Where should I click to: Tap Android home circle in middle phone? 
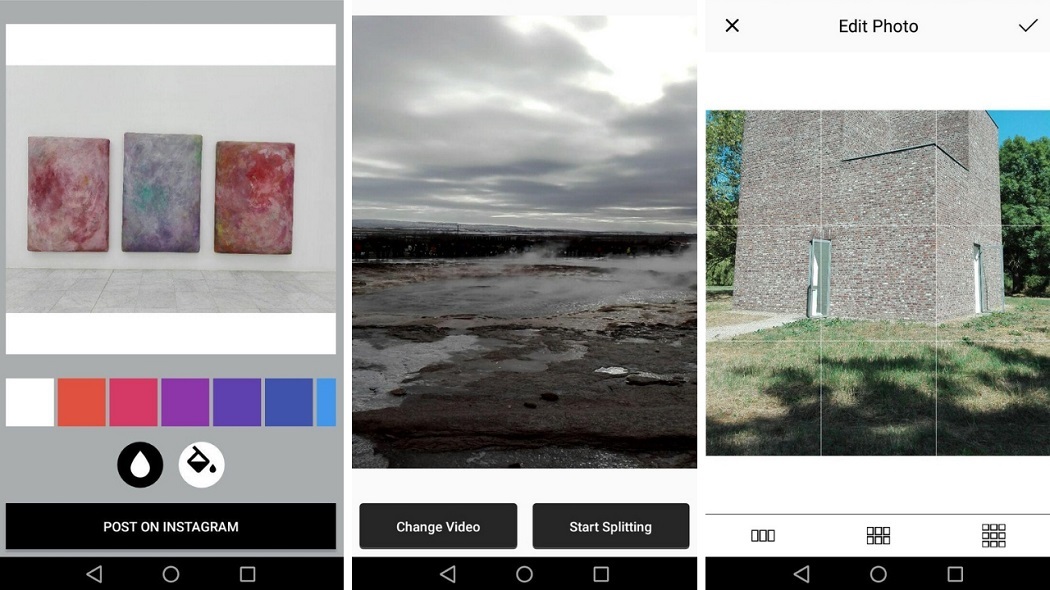click(524, 574)
